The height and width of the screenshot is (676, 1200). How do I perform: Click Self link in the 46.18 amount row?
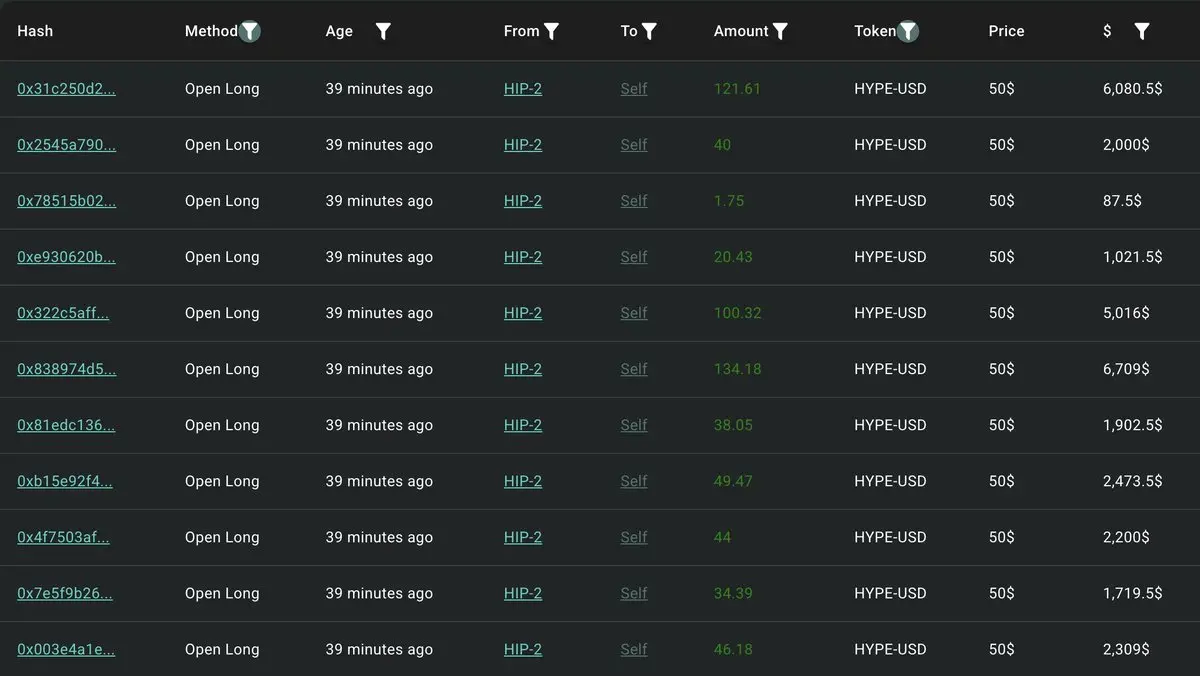[634, 649]
